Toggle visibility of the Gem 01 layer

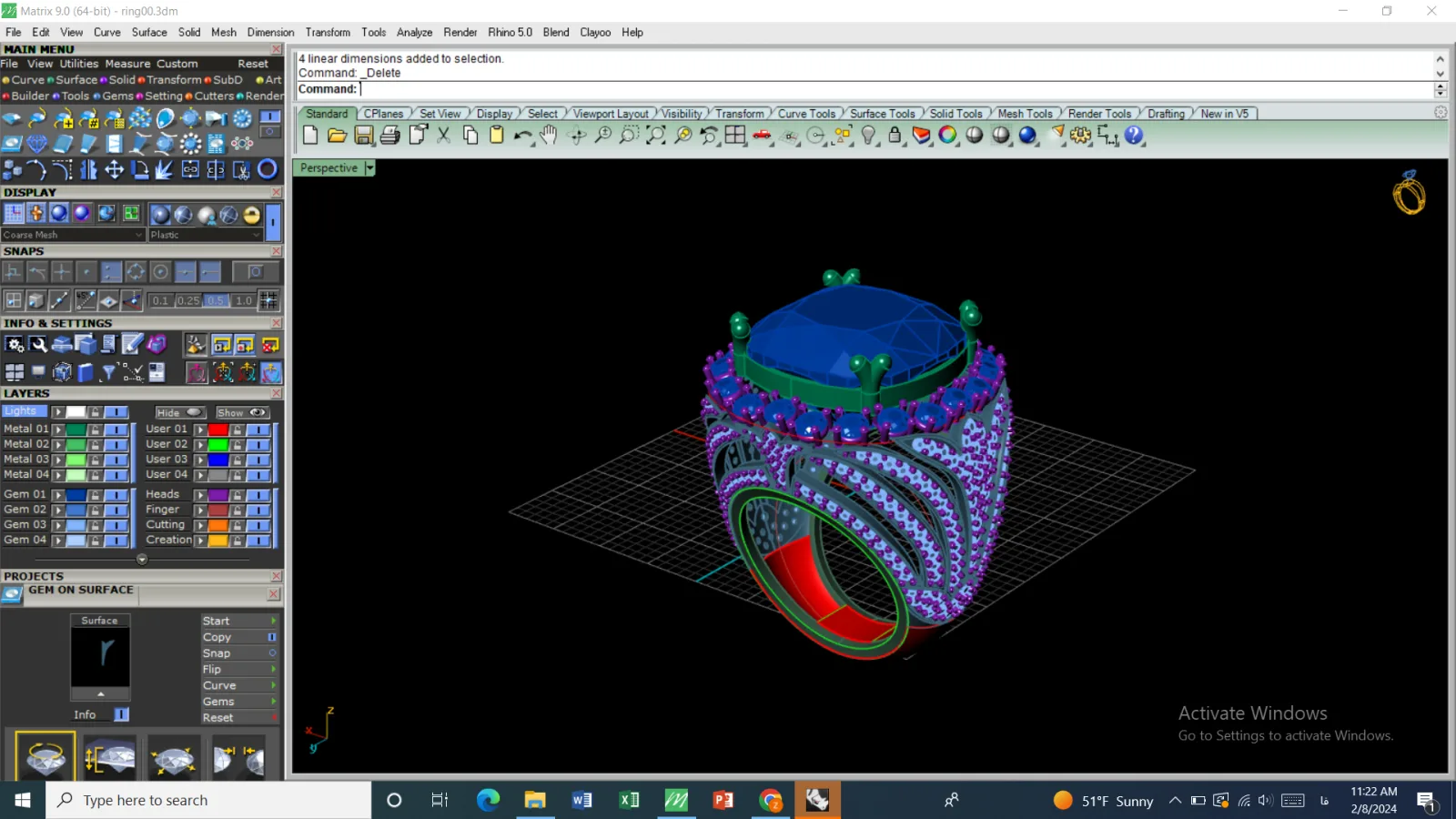pos(116,495)
